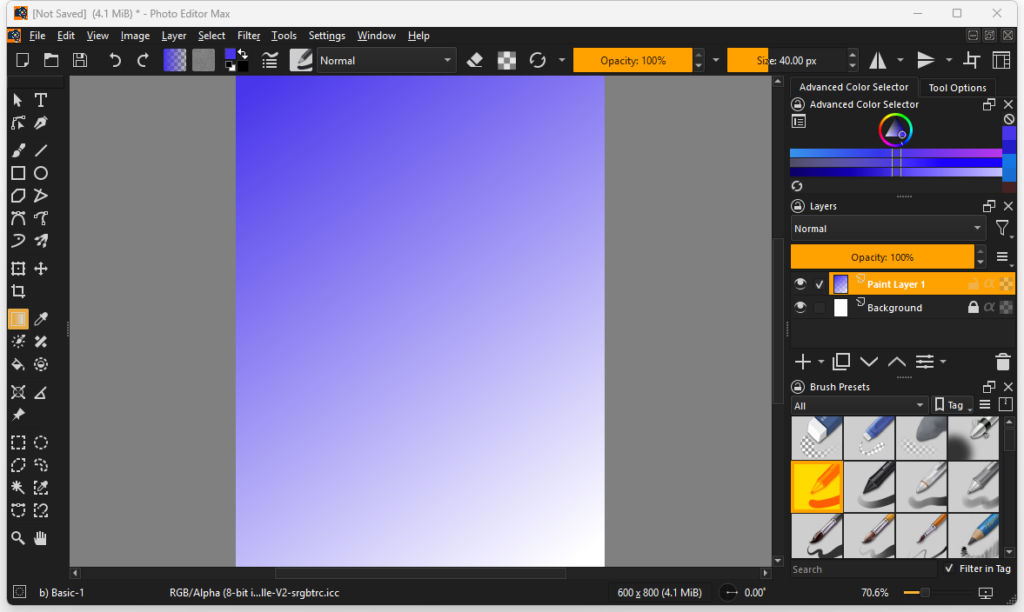Open the Select menu
Viewport: 1024px width, 612px height.
(212, 36)
